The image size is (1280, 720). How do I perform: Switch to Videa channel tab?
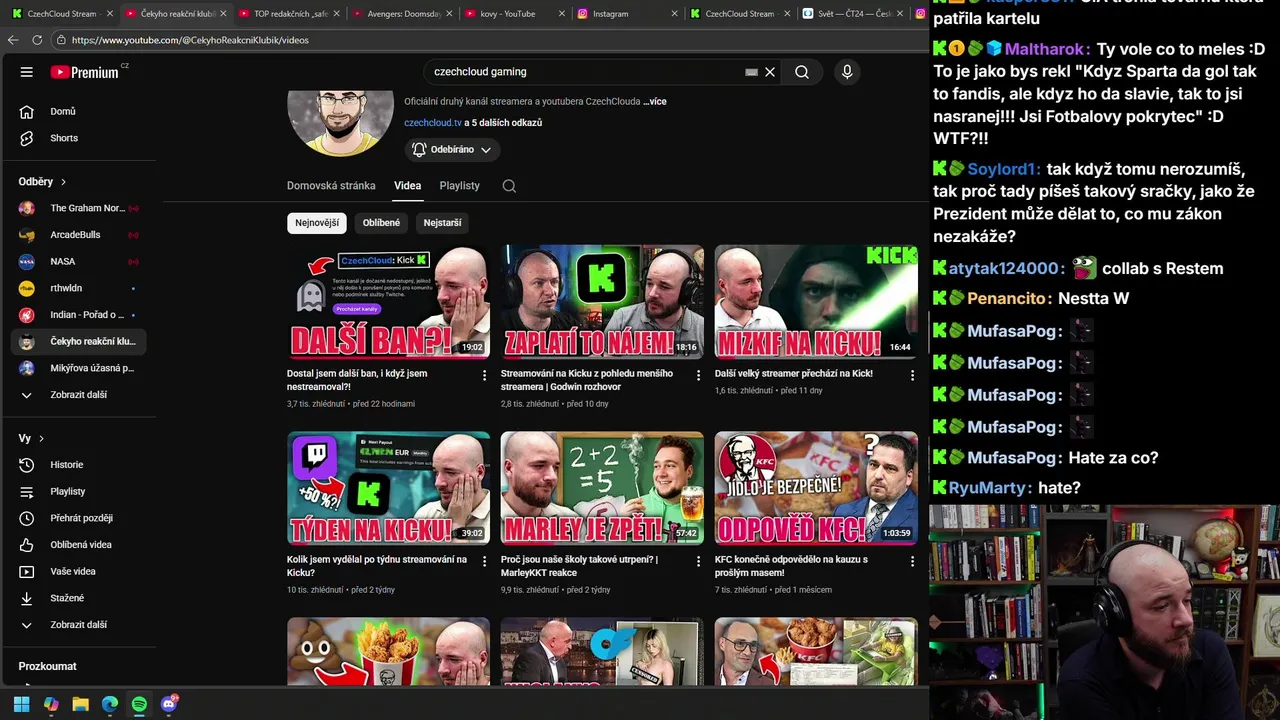[408, 186]
